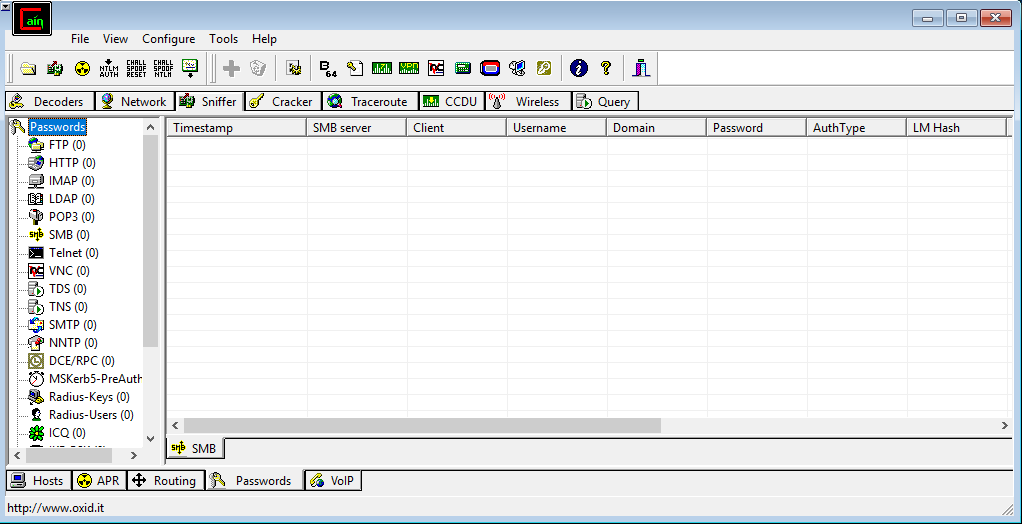Switch to the Cracker tab
Viewport: 1022px width, 524px height.
[x=282, y=101]
